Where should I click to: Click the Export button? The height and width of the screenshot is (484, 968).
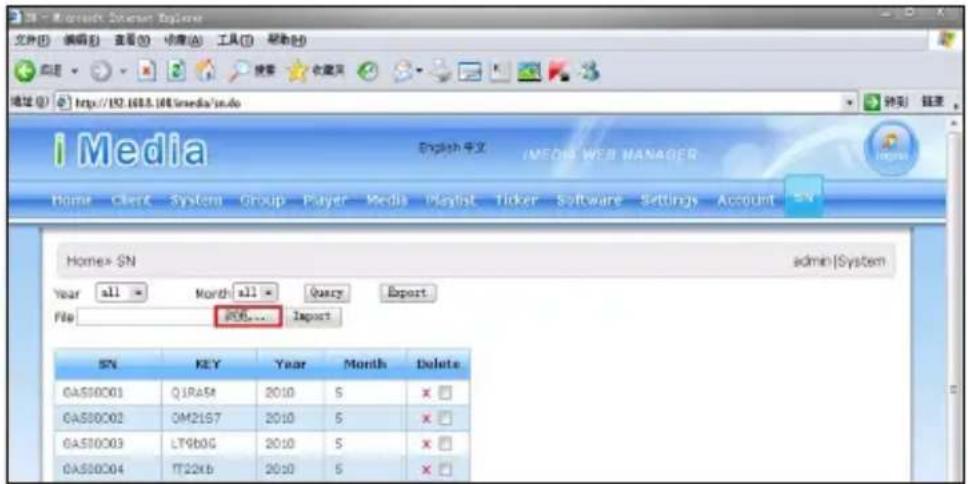407,293
